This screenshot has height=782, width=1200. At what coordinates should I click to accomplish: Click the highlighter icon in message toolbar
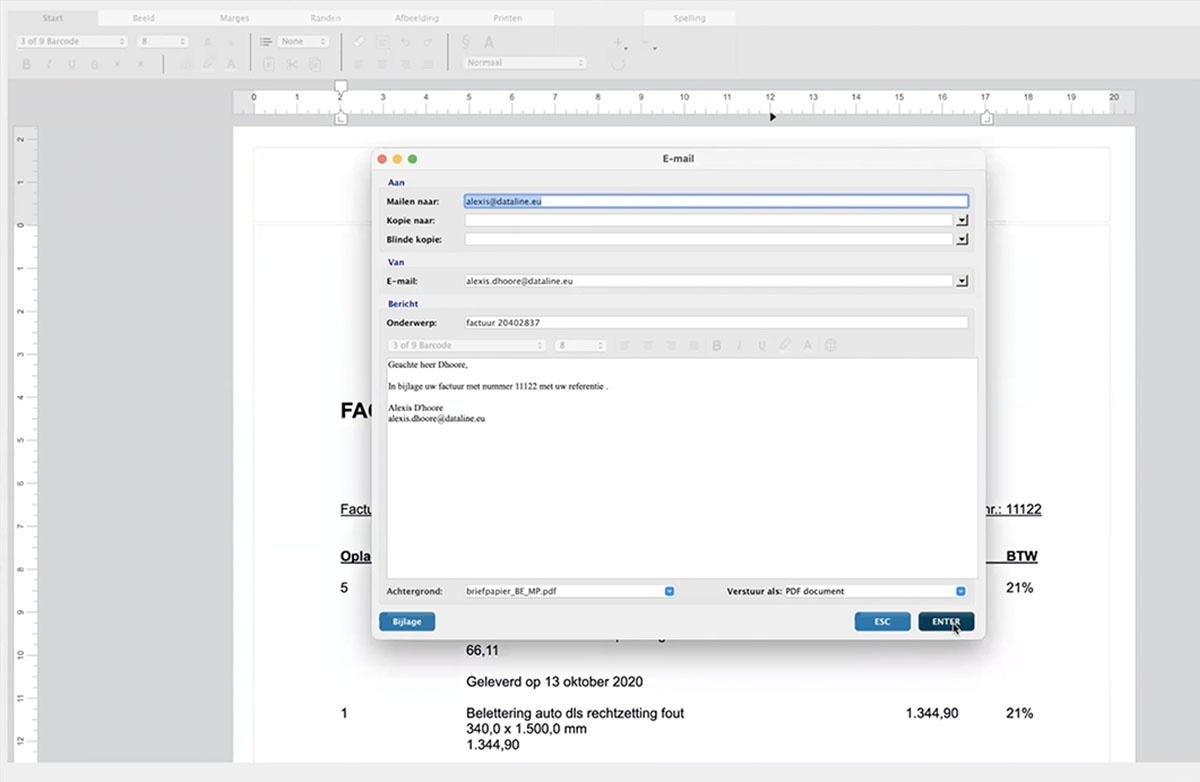point(785,345)
